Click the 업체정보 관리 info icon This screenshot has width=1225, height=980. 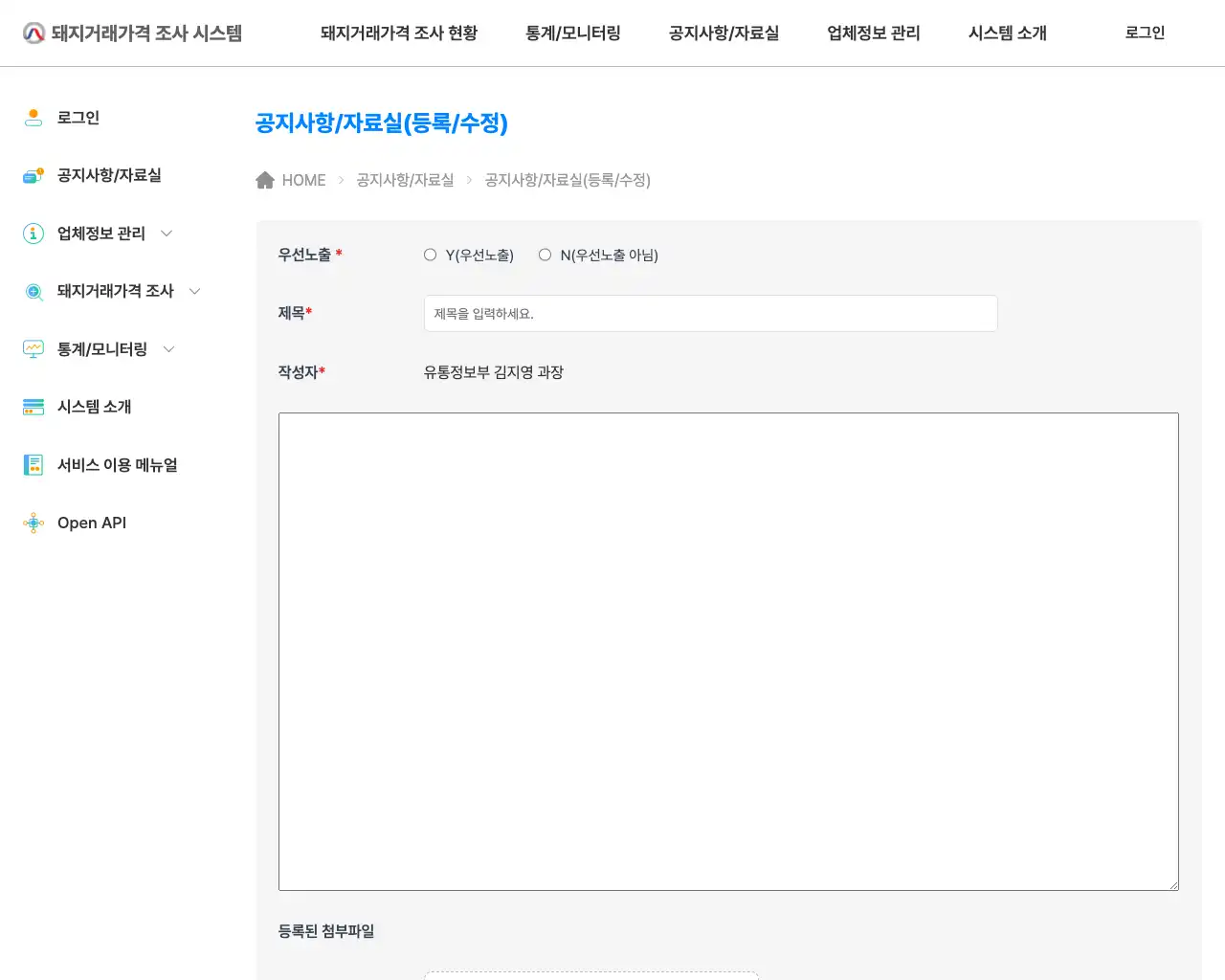point(33,233)
